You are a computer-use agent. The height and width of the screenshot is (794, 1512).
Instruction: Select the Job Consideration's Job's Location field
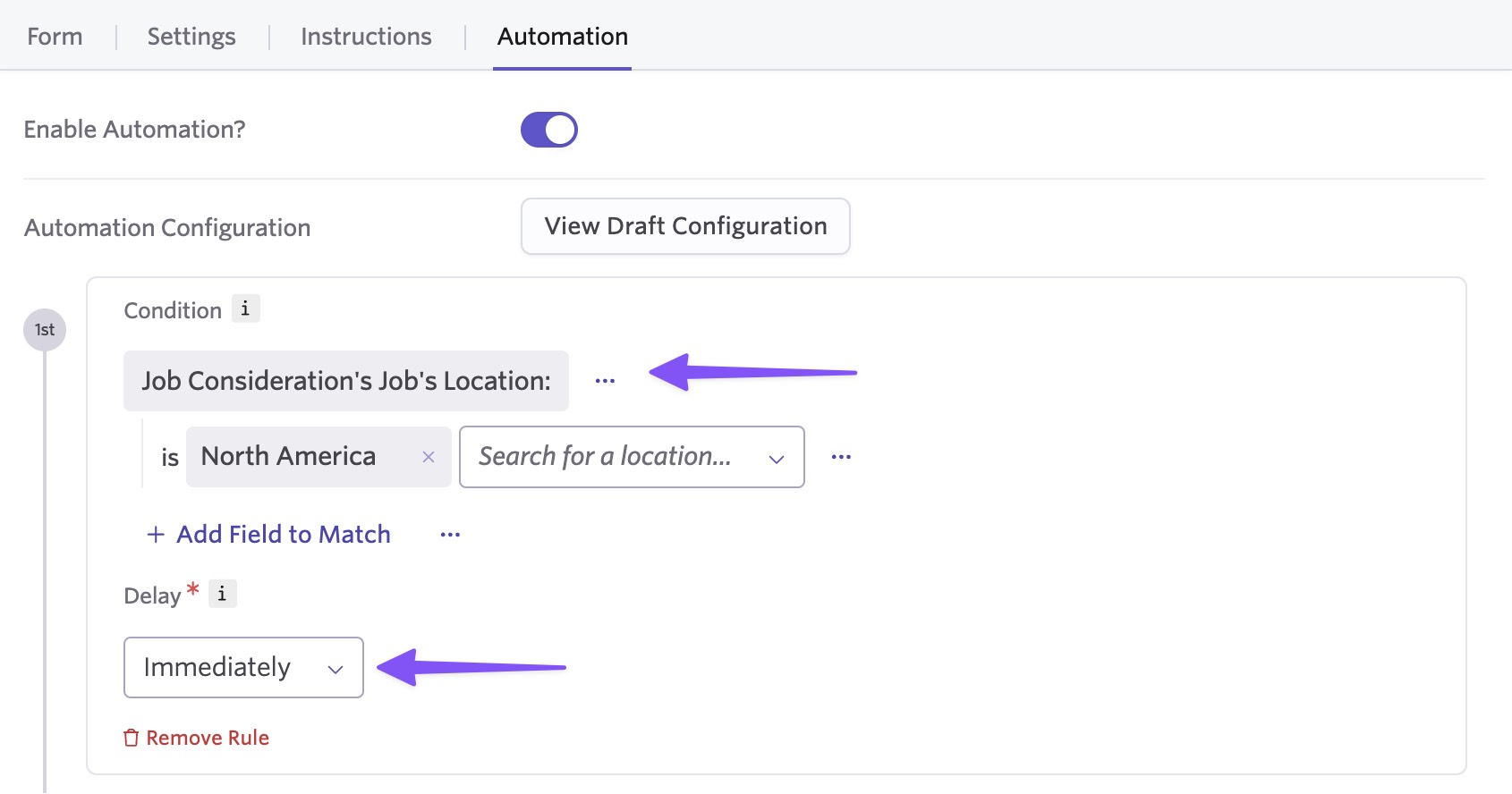[346, 381]
